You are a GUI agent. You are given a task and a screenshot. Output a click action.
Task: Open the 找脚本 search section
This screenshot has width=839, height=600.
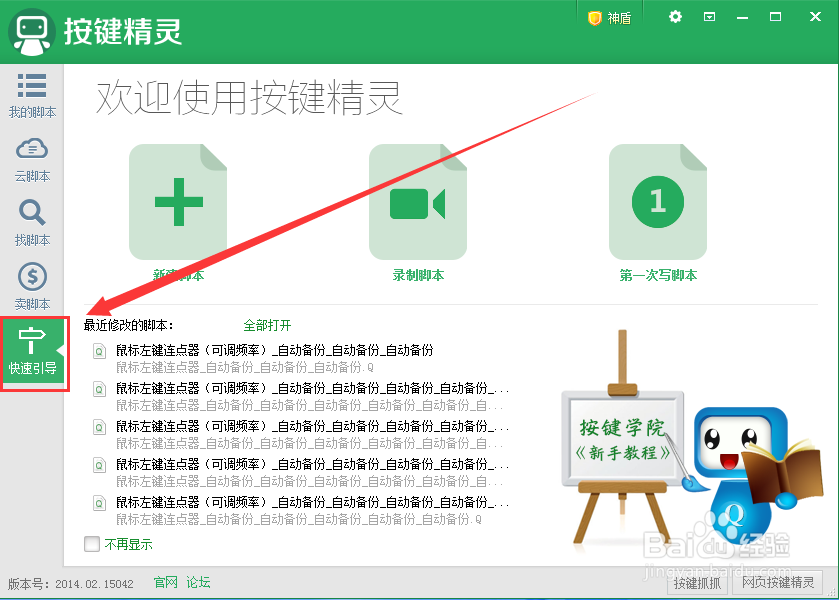coord(32,224)
